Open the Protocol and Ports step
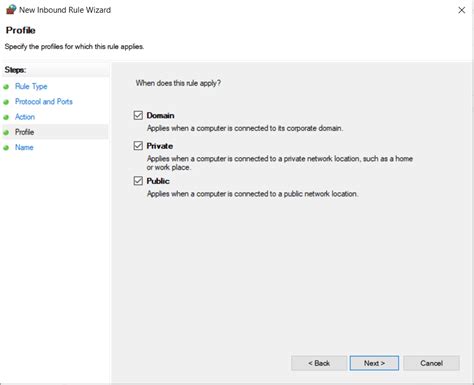474x385 pixels. pos(44,101)
